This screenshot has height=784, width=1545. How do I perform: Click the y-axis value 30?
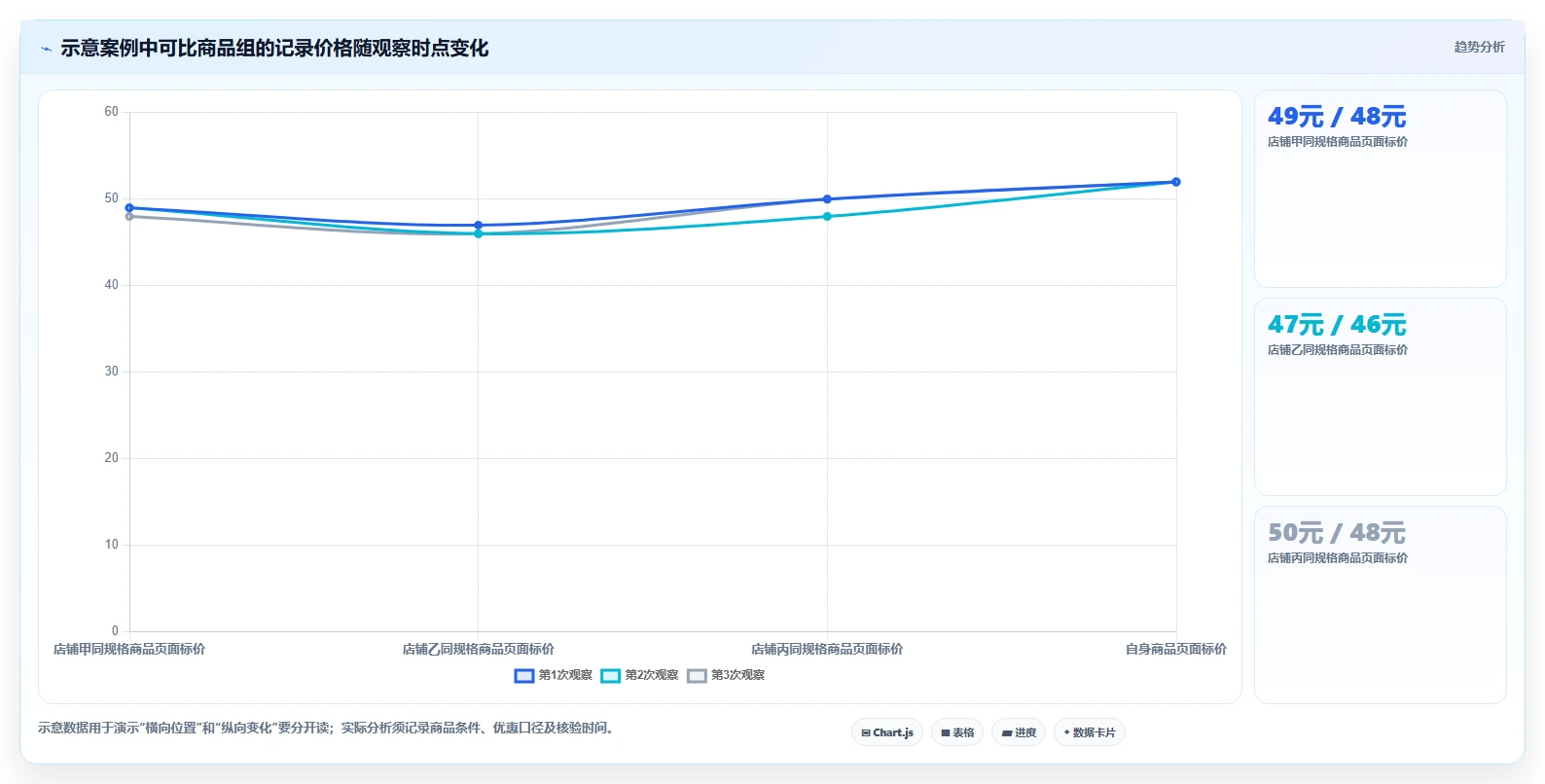111,372
